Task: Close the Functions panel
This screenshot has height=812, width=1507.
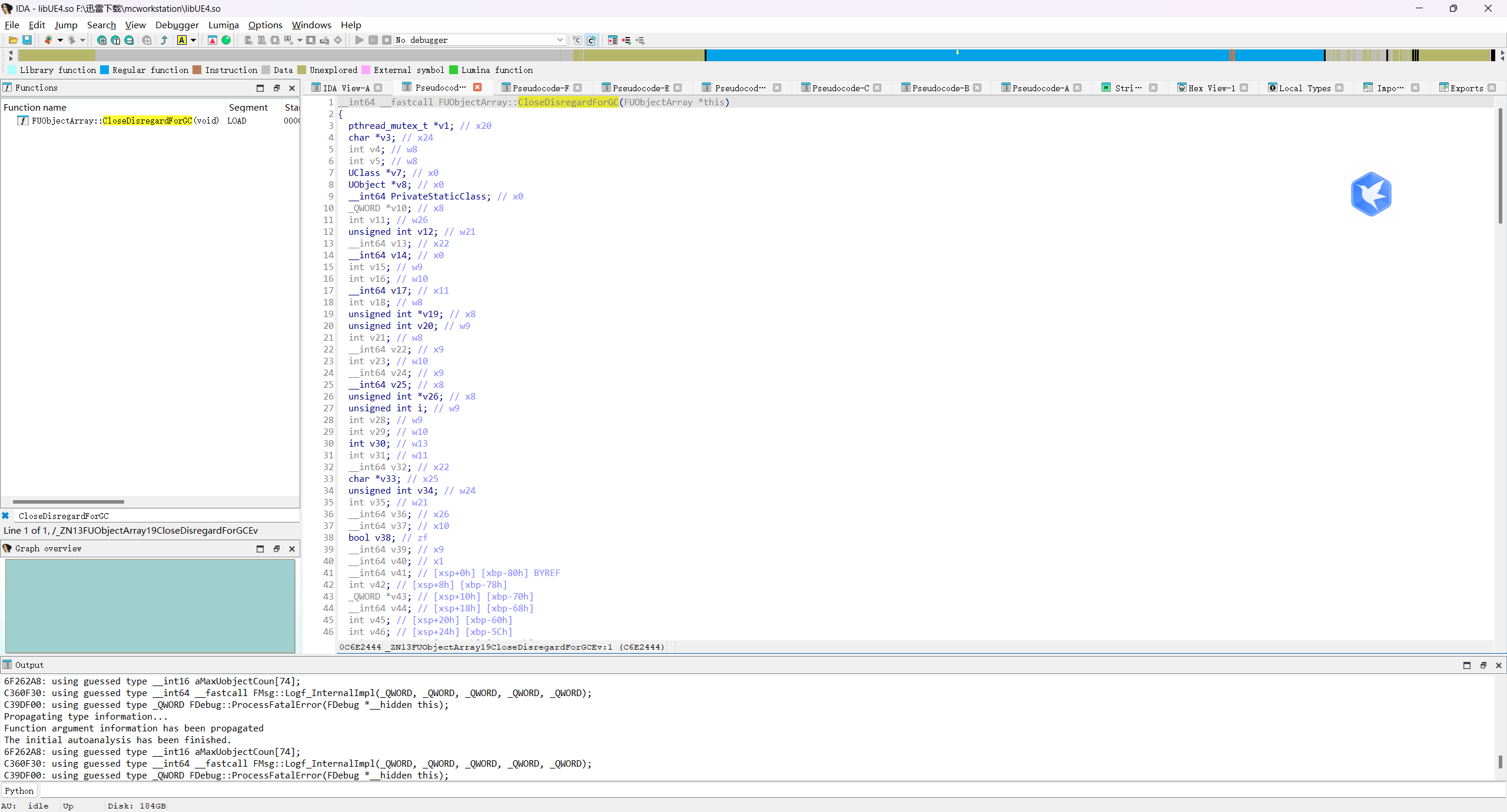Action: coord(292,88)
